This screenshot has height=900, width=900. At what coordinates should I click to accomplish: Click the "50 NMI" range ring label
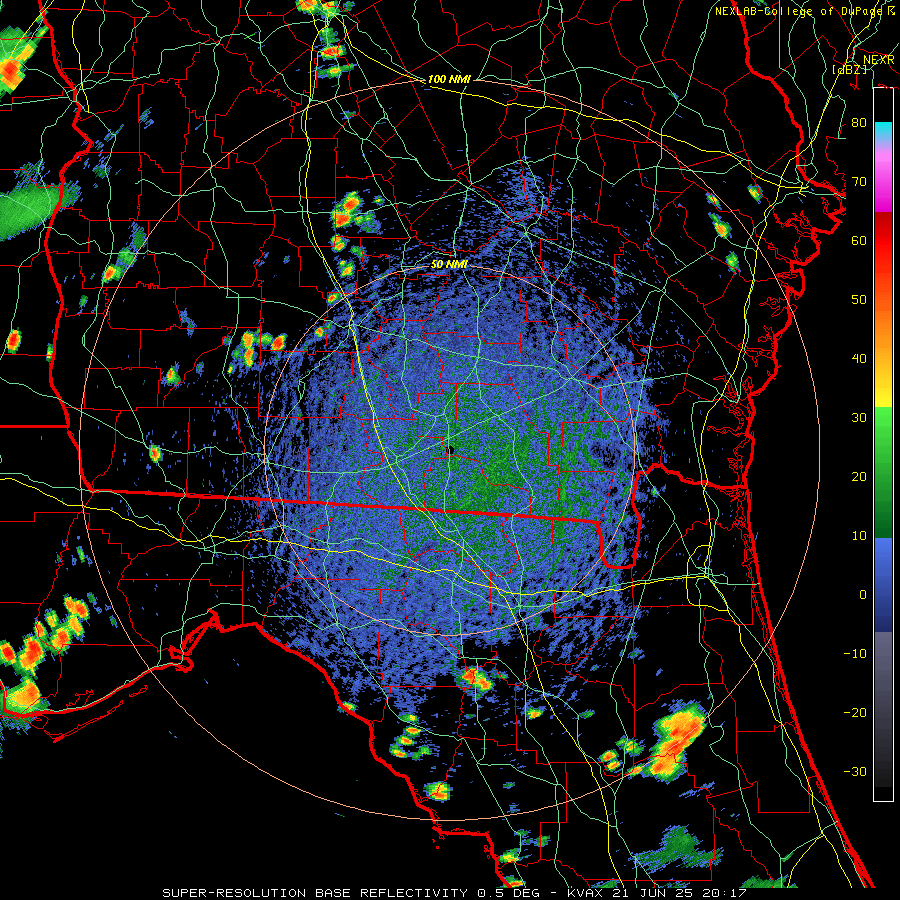(449, 265)
